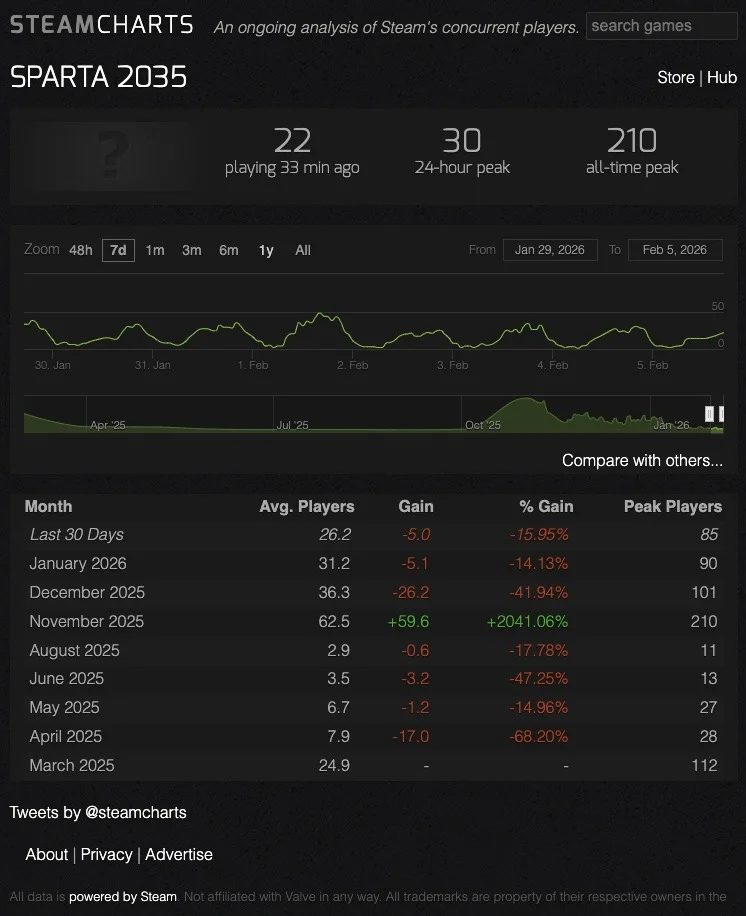Open the Hub link
The height and width of the screenshot is (916, 746).
point(722,77)
